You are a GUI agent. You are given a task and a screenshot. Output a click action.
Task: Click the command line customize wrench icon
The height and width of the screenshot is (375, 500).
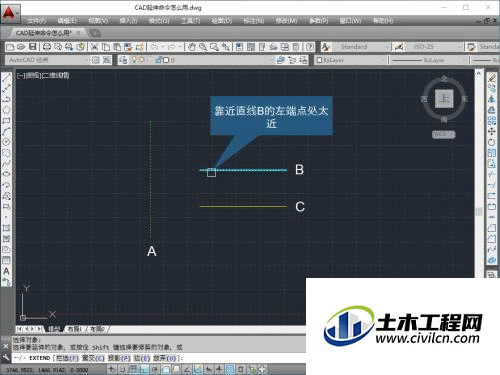(6, 358)
